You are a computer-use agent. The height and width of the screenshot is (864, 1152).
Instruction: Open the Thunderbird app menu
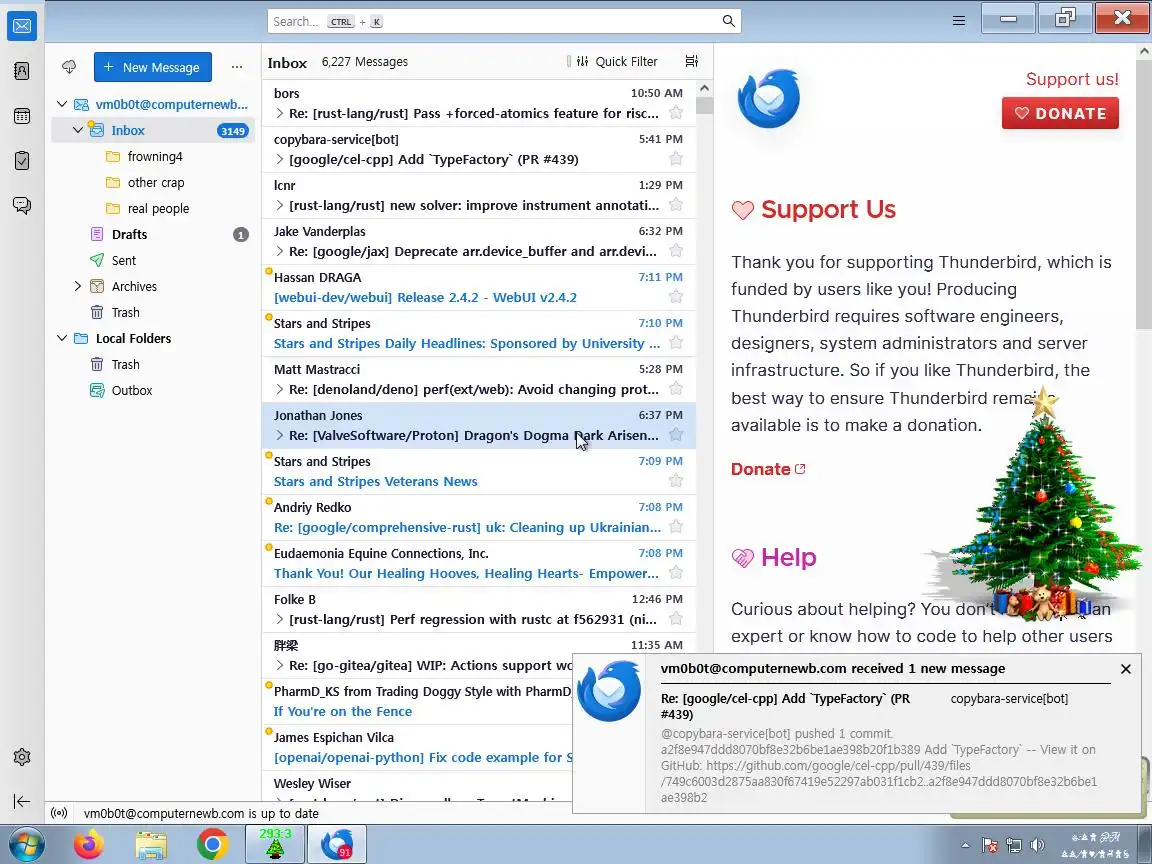click(959, 21)
